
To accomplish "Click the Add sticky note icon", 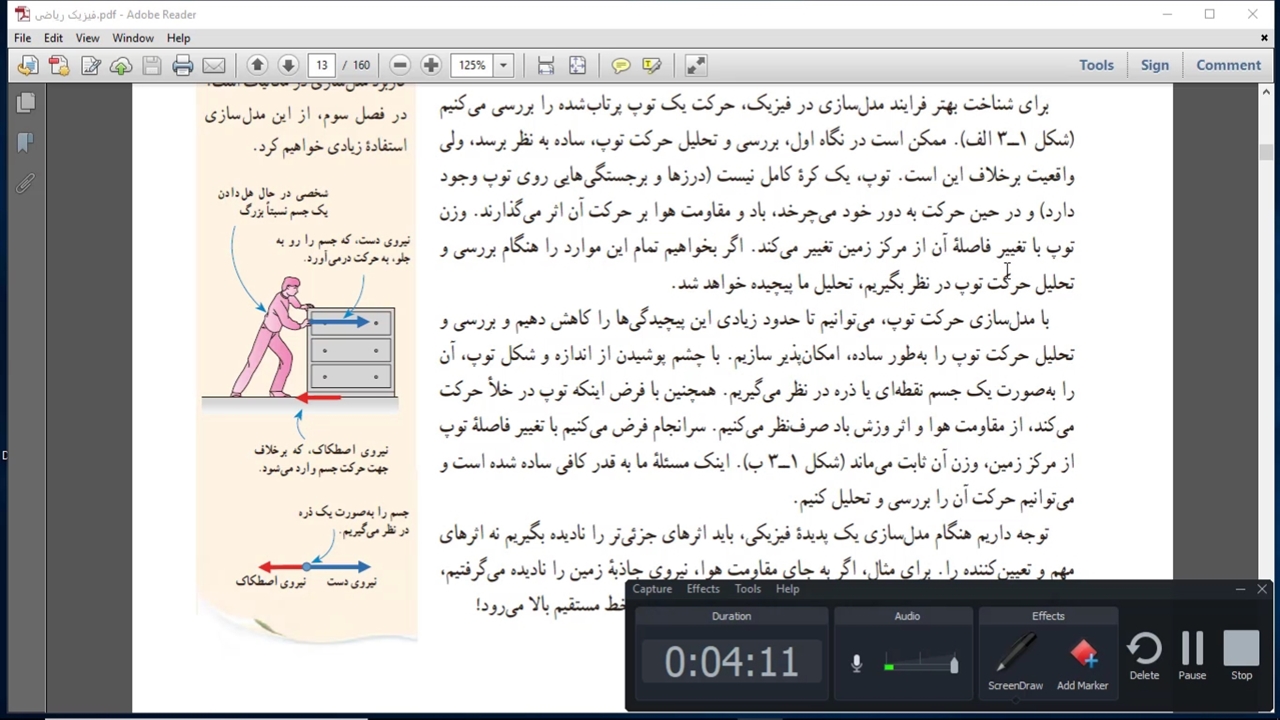I will [x=621, y=66].
